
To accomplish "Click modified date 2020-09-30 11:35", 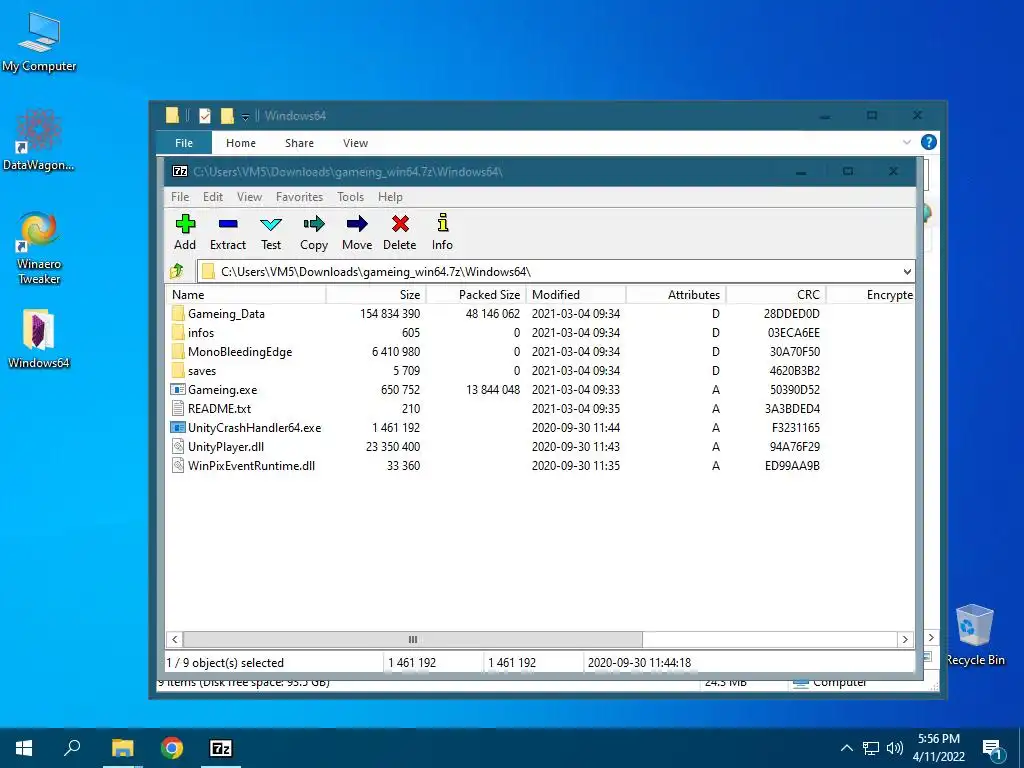I will click(x=576, y=466).
